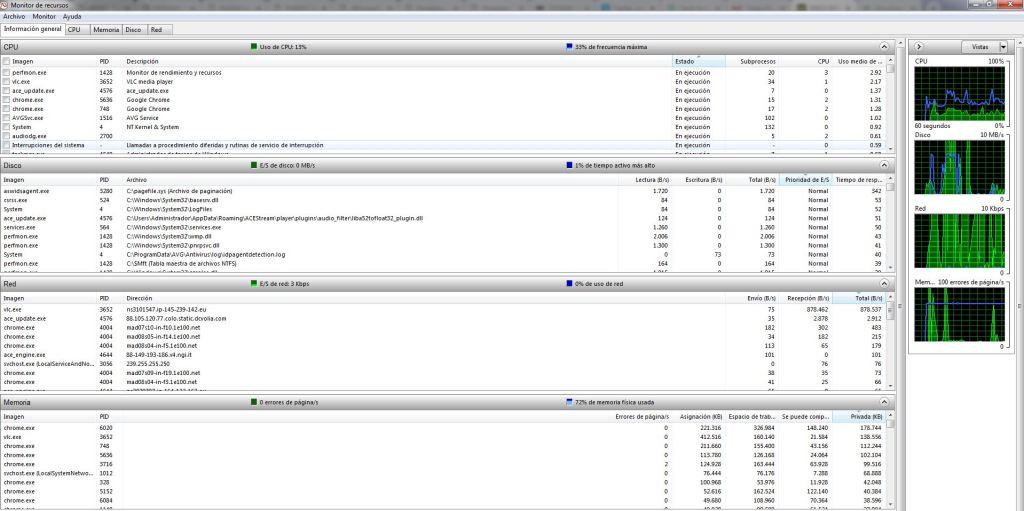1024x511 pixels.
Task: Click the Red network graph
Action: coord(959,242)
